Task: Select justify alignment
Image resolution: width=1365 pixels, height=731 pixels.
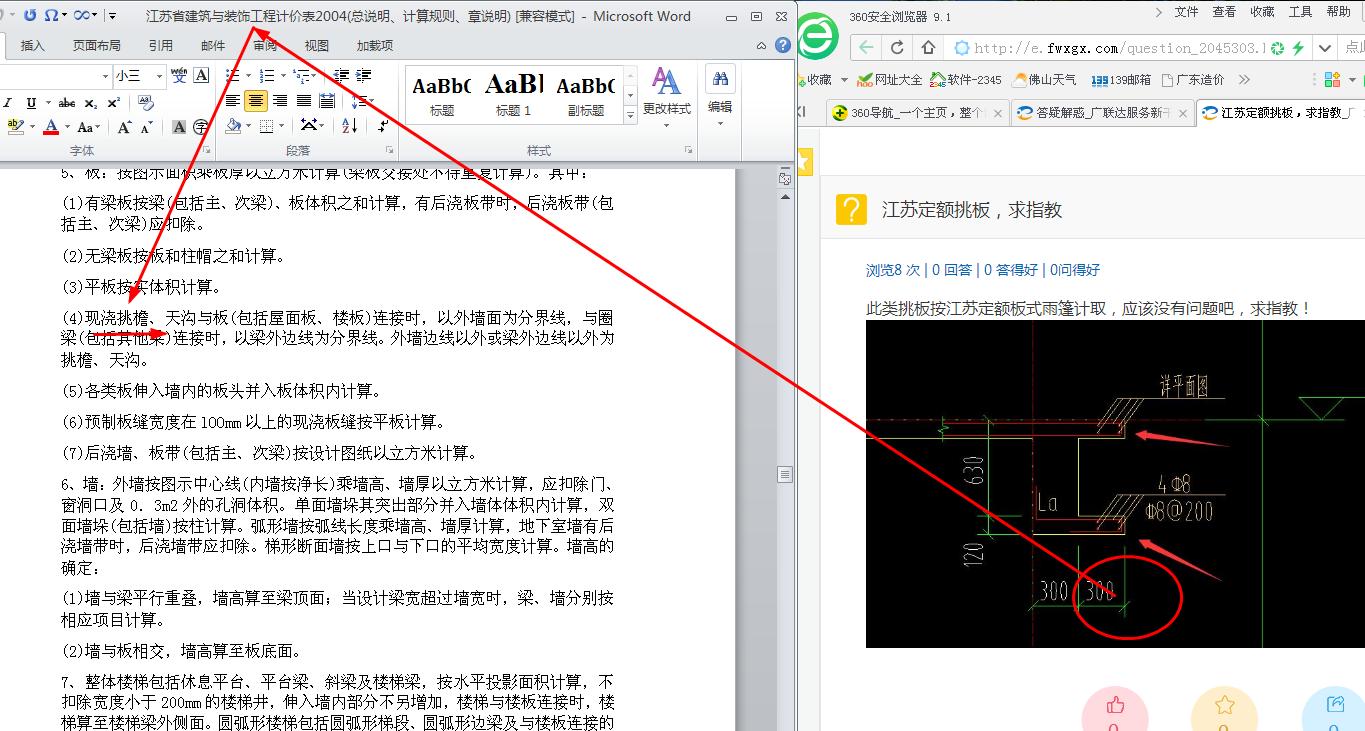Action: click(x=303, y=100)
